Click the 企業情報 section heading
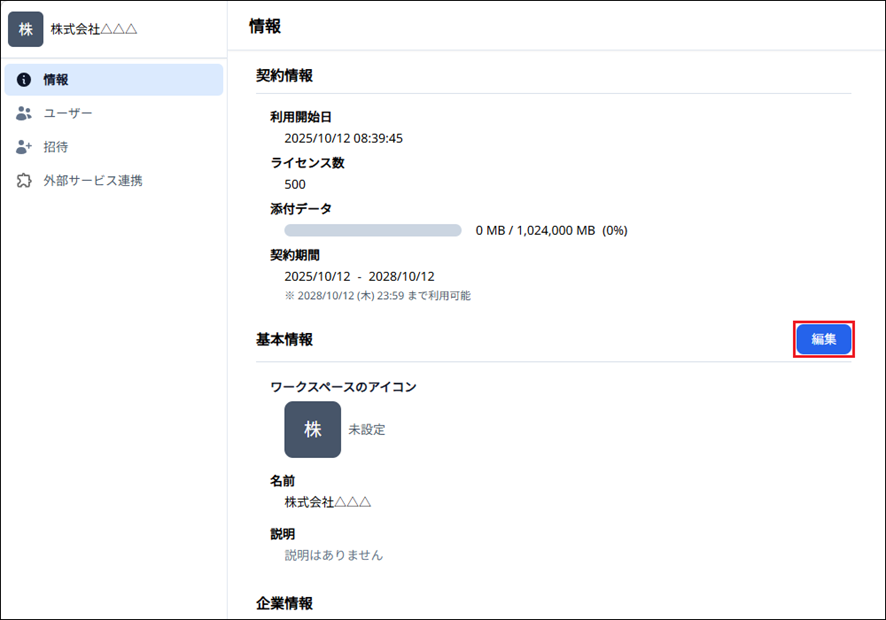886x620 pixels. tap(284, 603)
